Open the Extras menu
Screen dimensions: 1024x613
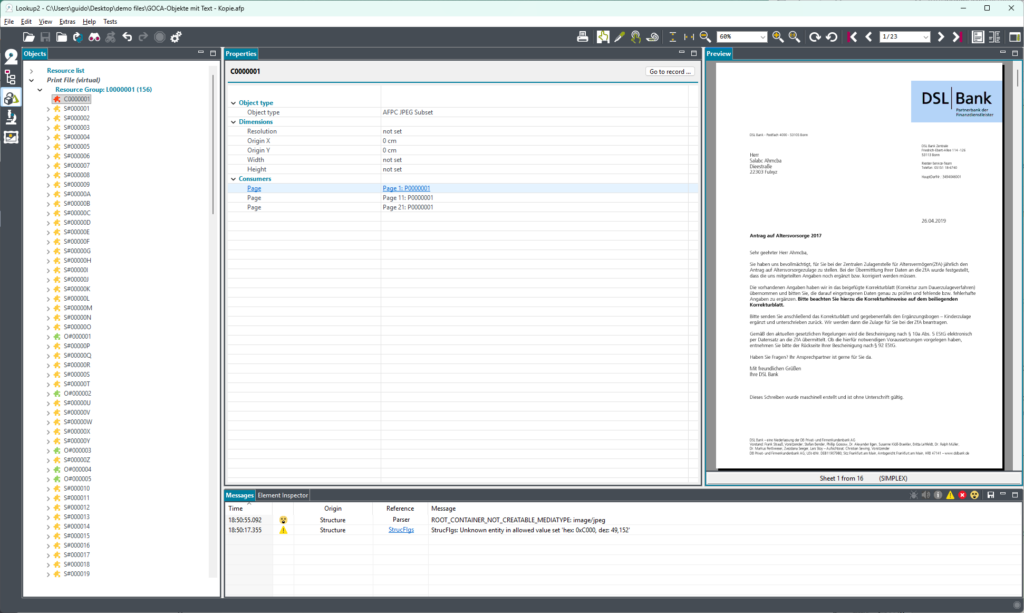[67, 22]
